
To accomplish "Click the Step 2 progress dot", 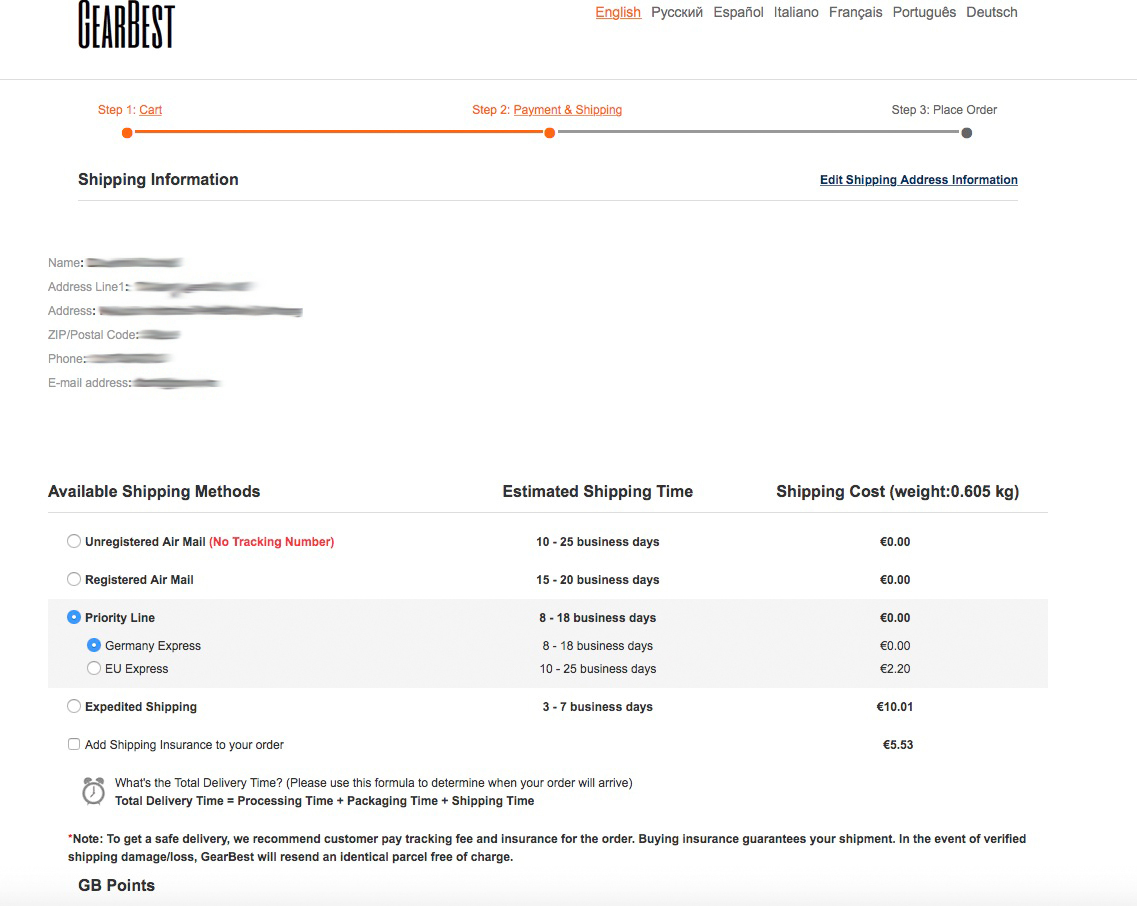I will click(549, 133).
